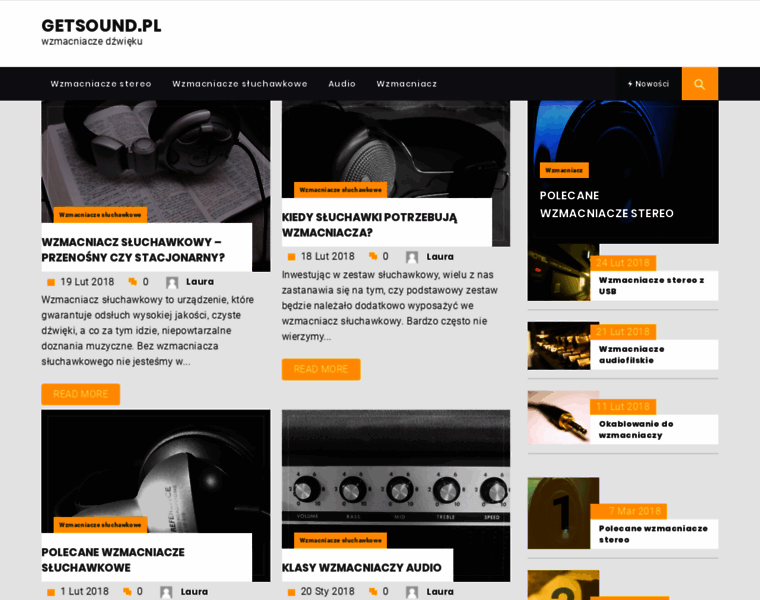The height and width of the screenshot is (600, 760).
Task: Open Klasy wzmacniaczy audio article title
Action: [x=362, y=568]
